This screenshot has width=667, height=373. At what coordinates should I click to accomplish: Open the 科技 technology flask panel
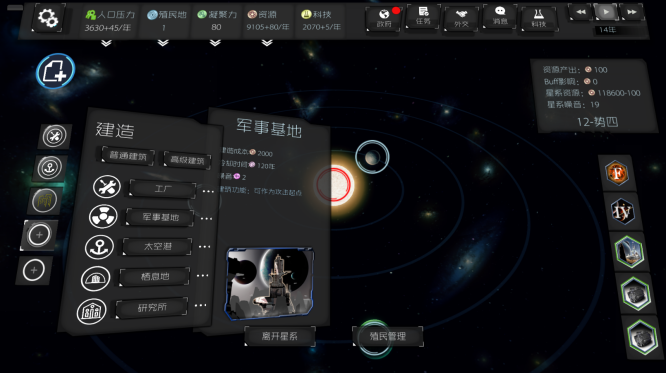coord(539,19)
